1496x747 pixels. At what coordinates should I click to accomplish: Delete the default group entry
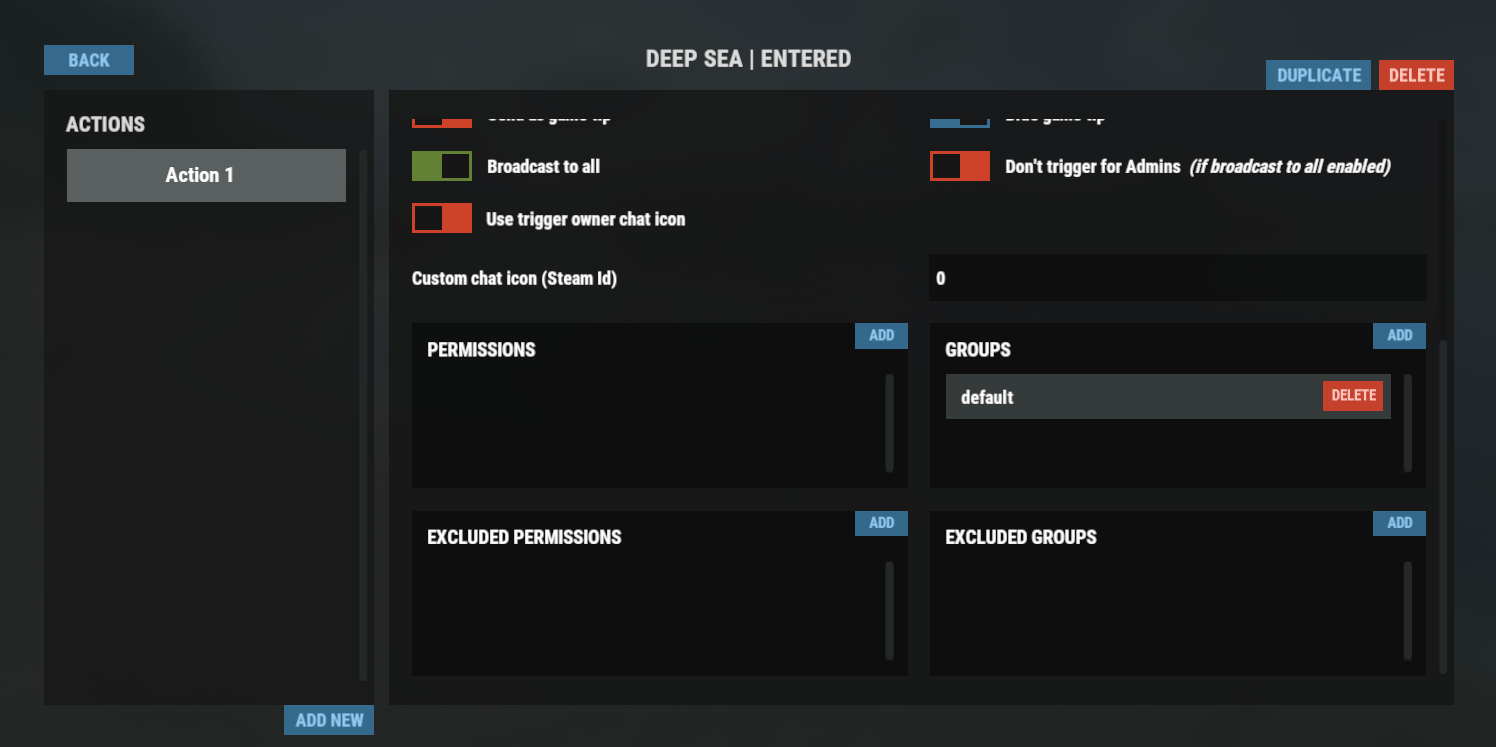coord(1353,396)
